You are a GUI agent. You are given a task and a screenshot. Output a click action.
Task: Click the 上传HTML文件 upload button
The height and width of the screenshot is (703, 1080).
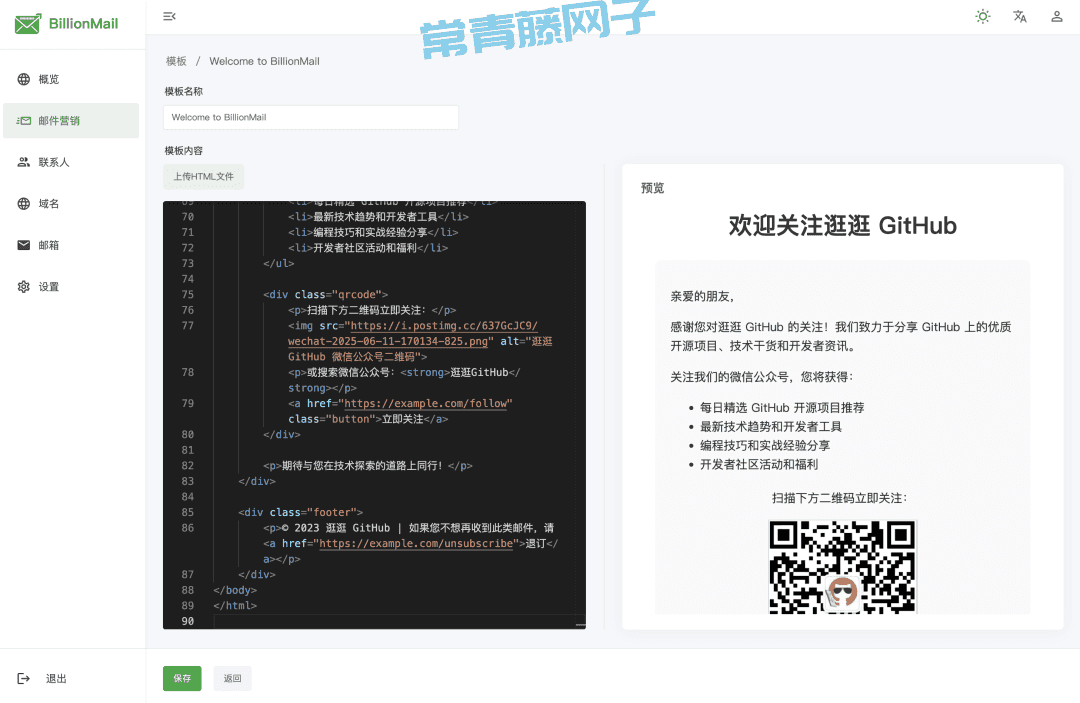pos(203,177)
